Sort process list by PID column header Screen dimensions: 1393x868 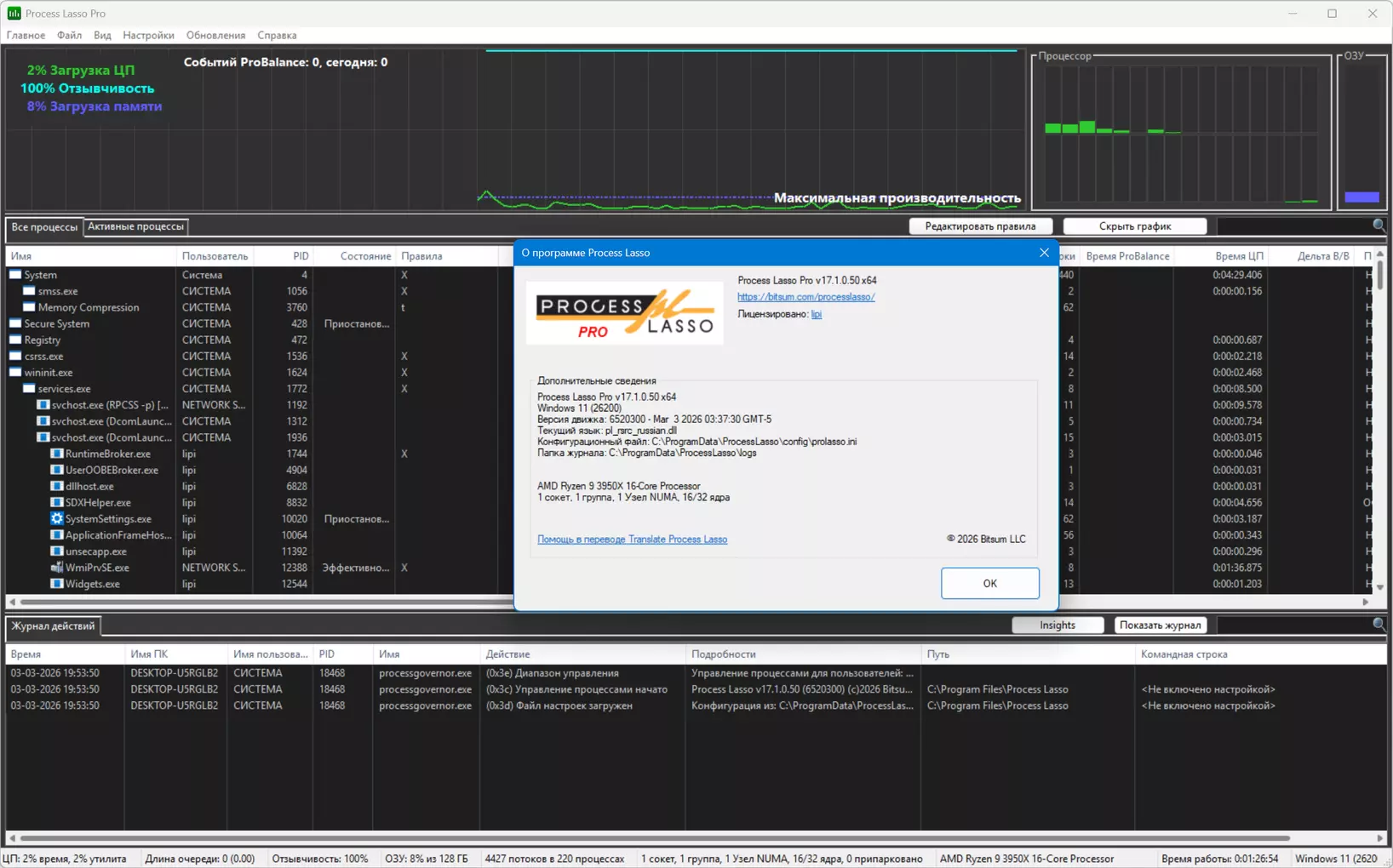pyautogui.click(x=300, y=256)
